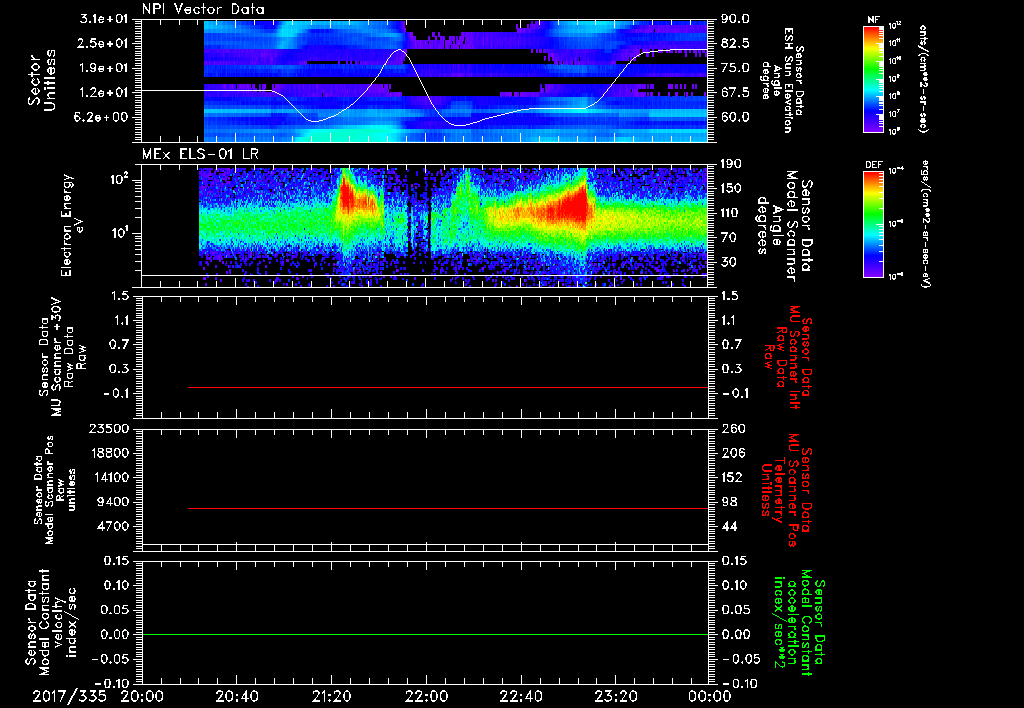Click the '20:00' time axis label
The image size is (1024, 708).
(142, 696)
